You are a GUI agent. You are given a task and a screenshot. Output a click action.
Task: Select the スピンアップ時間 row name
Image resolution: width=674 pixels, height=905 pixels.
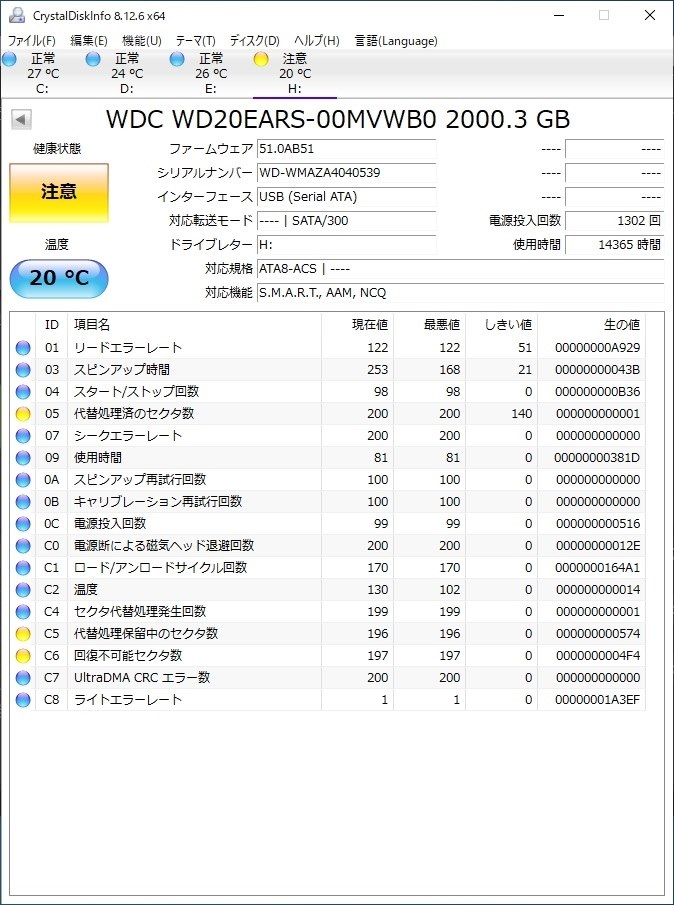tap(122, 370)
